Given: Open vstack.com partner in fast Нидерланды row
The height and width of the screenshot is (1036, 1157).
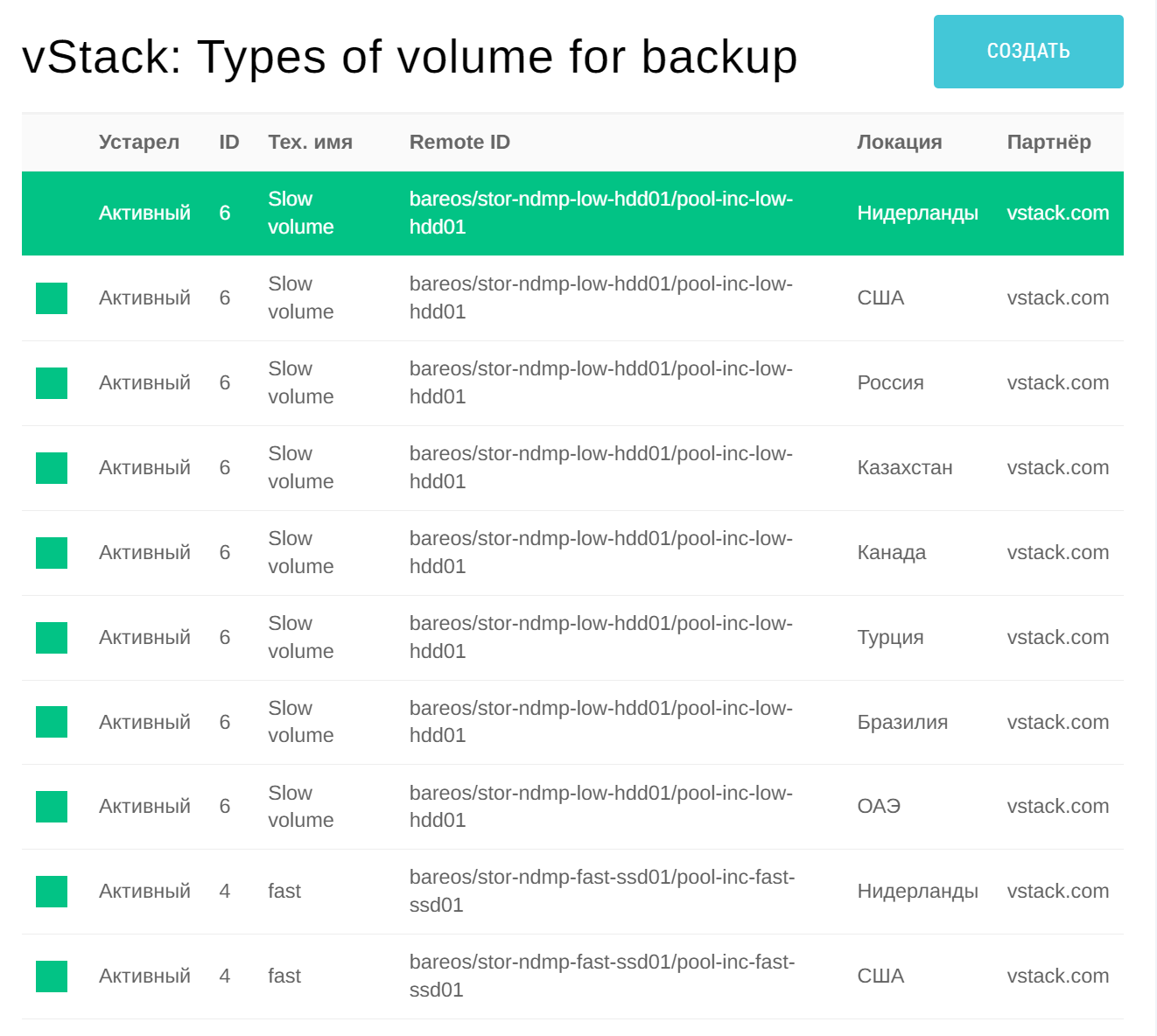Looking at the screenshot, I should 1058,892.
